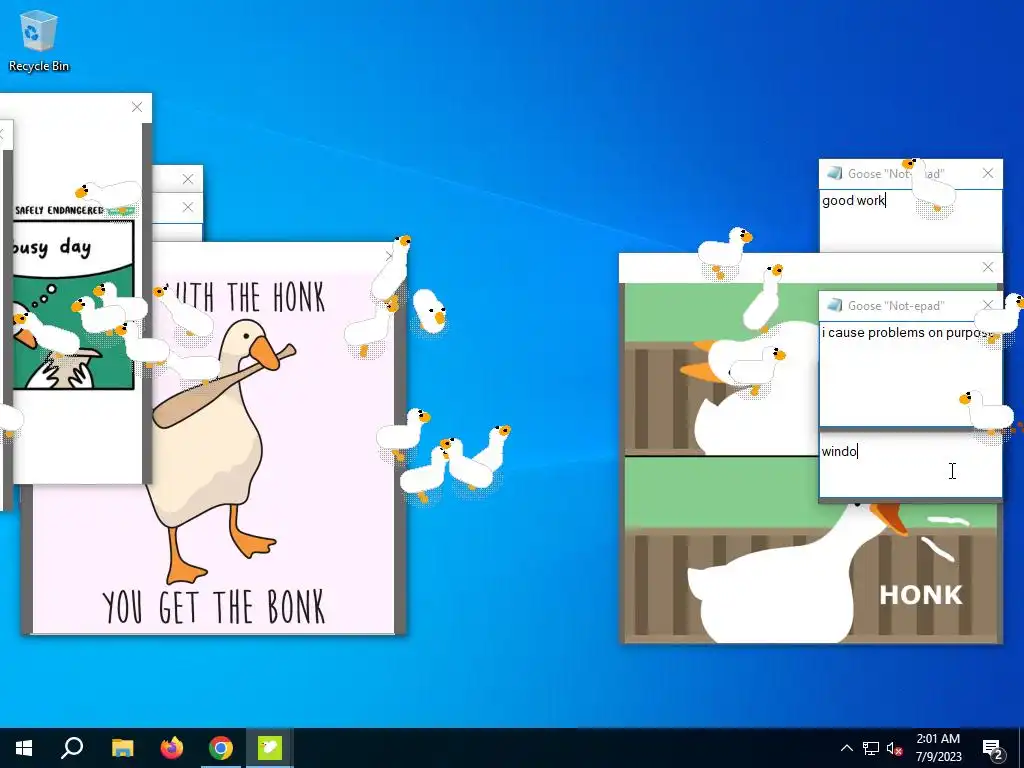This screenshot has width=1024, height=768.
Task: Select the goose app taskbar icon
Action: (270, 748)
